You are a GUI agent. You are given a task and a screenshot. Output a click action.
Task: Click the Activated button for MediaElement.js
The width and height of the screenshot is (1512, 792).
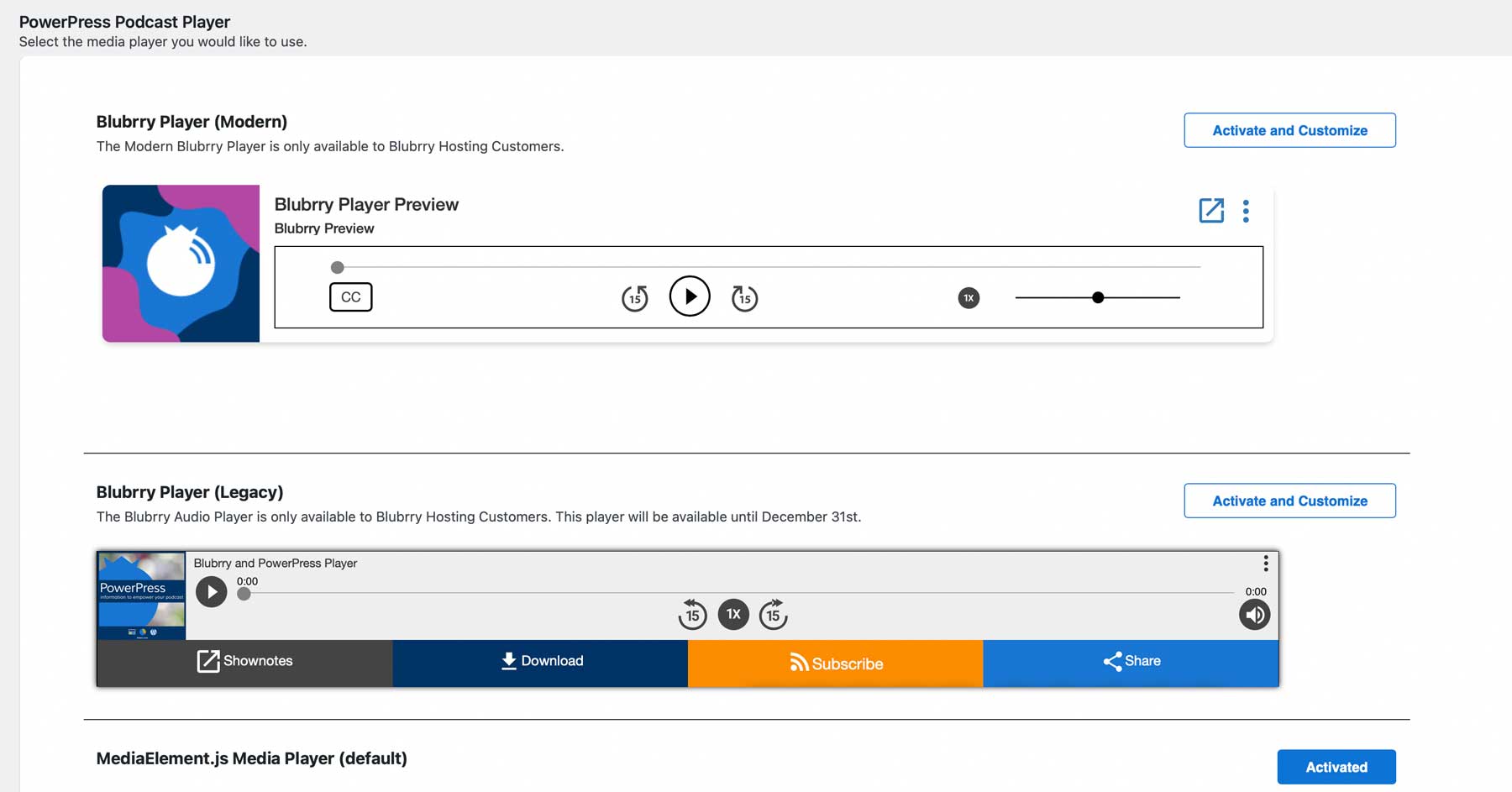(1336, 767)
